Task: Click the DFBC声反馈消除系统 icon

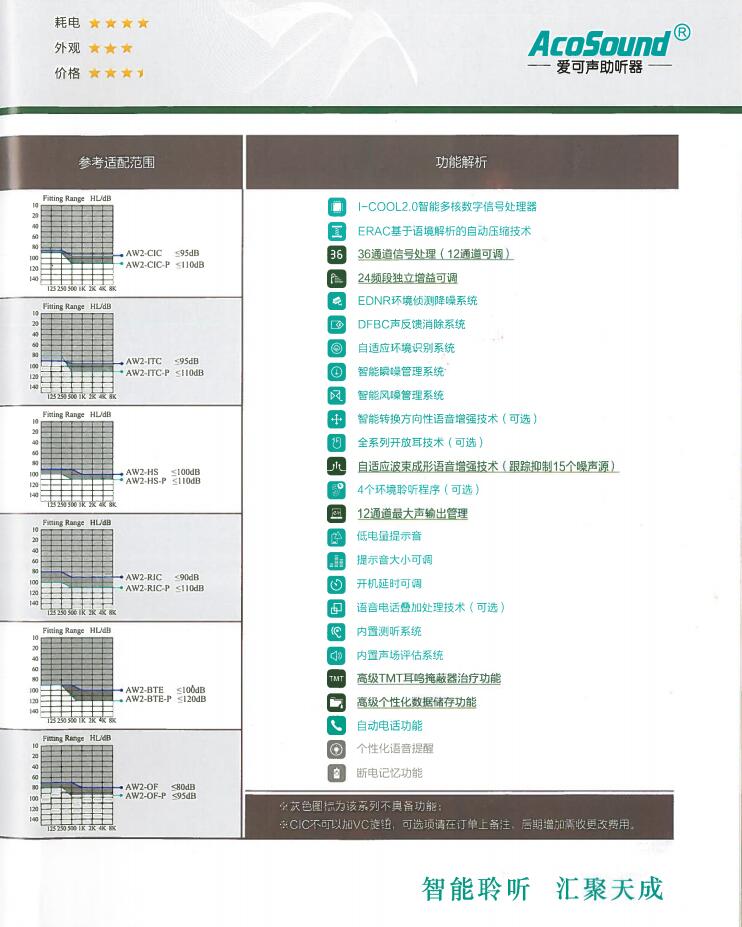Action: tap(336, 325)
